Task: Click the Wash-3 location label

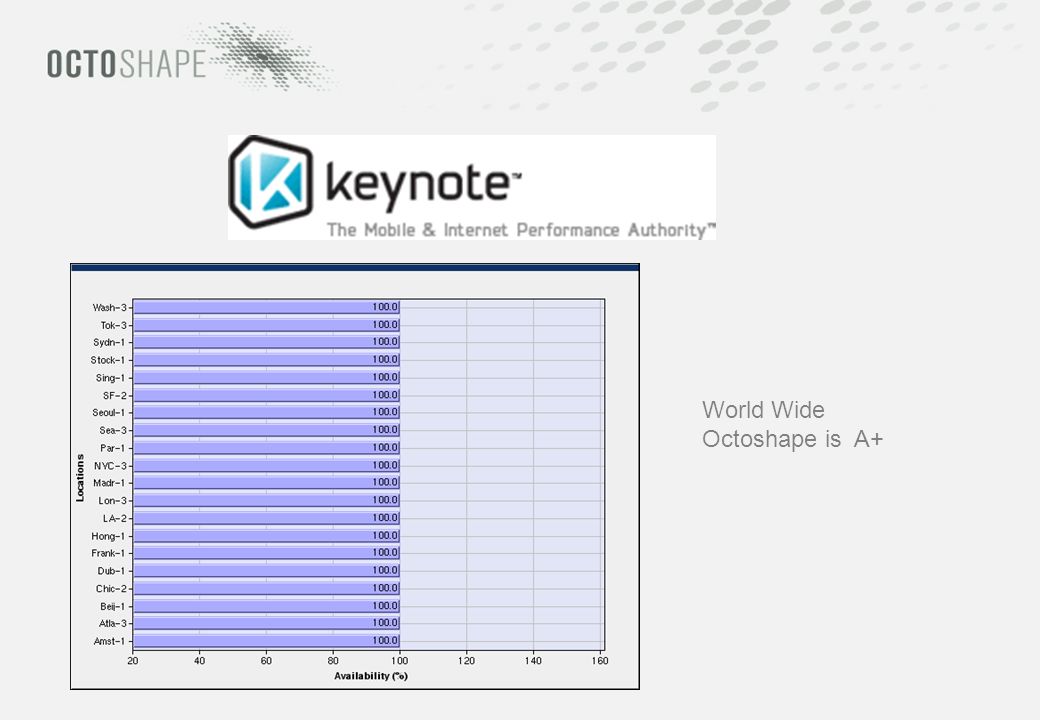Action: pyautogui.click(x=109, y=308)
